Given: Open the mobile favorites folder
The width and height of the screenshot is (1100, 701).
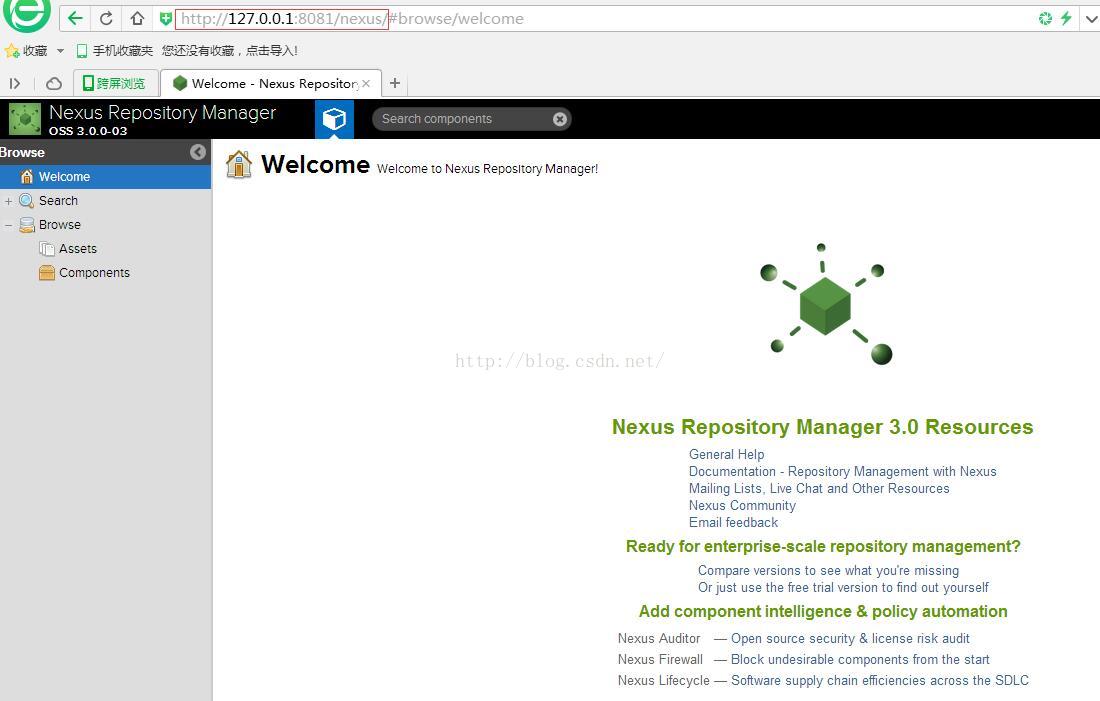Looking at the screenshot, I should (115, 51).
